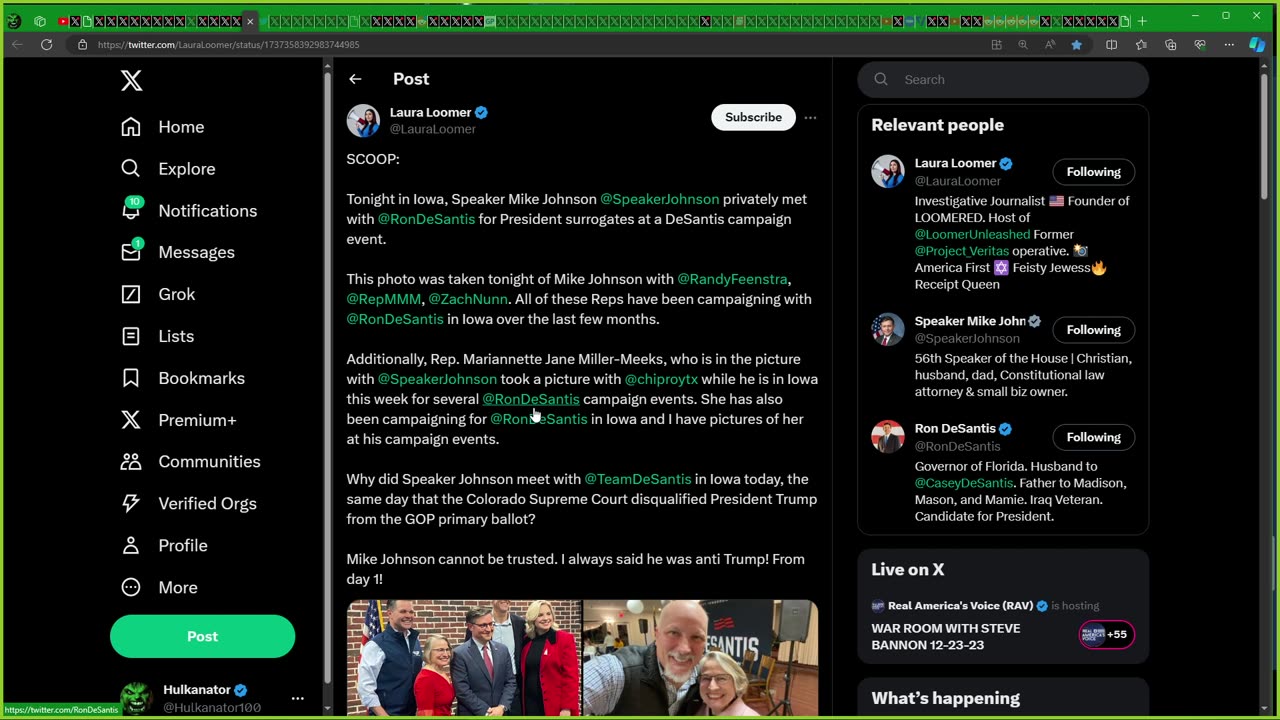Go to the X logo home icon
This screenshot has height=720, width=1280.
coord(131,81)
